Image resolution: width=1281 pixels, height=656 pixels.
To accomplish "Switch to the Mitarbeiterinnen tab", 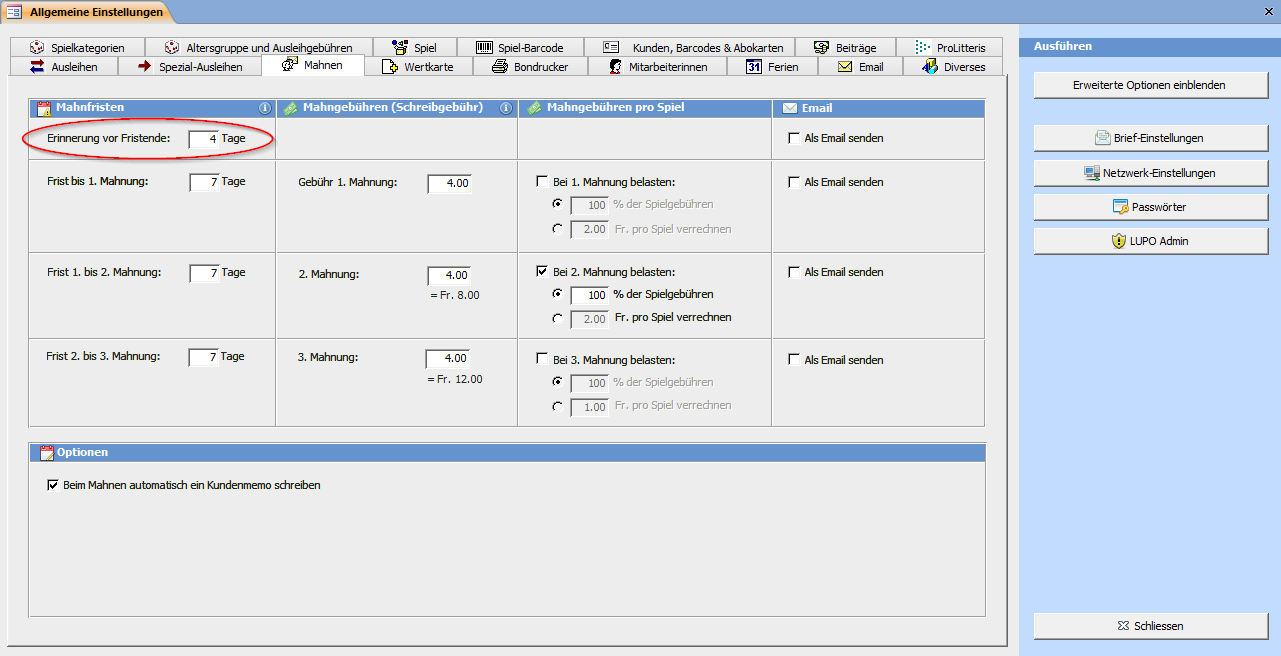I will tap(658, 67).
